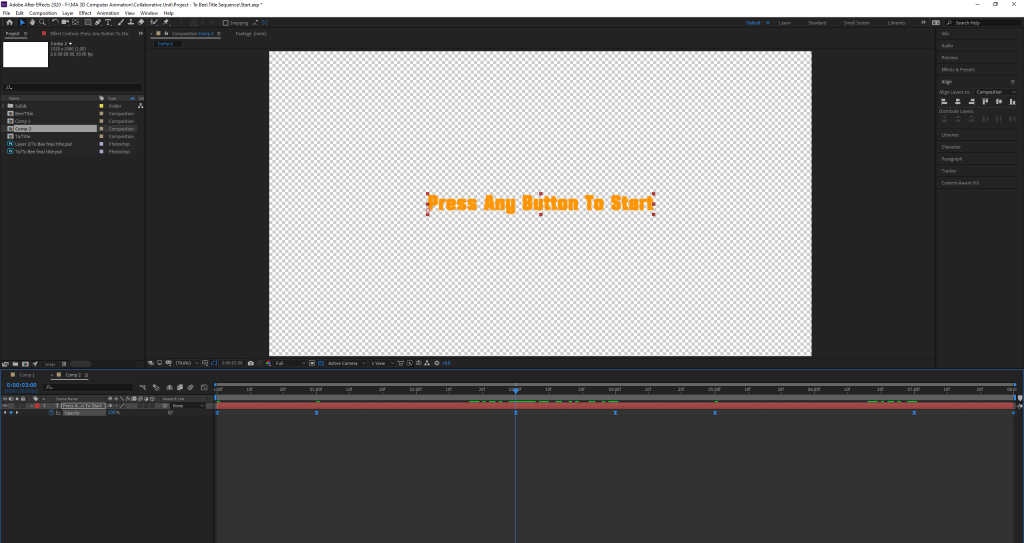The width and height of the screenshot is (1024, 543).
Task: Open the Preview panel
Action: (x=950, y=58)
